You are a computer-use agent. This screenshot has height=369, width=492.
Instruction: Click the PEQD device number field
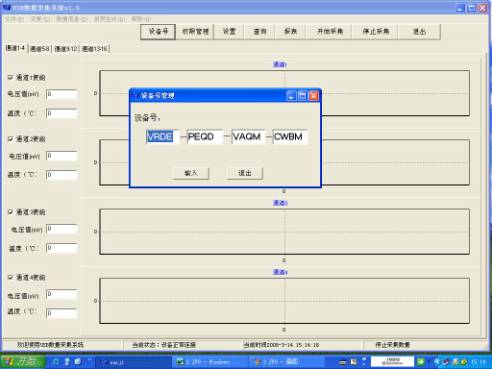coord(205,136)
